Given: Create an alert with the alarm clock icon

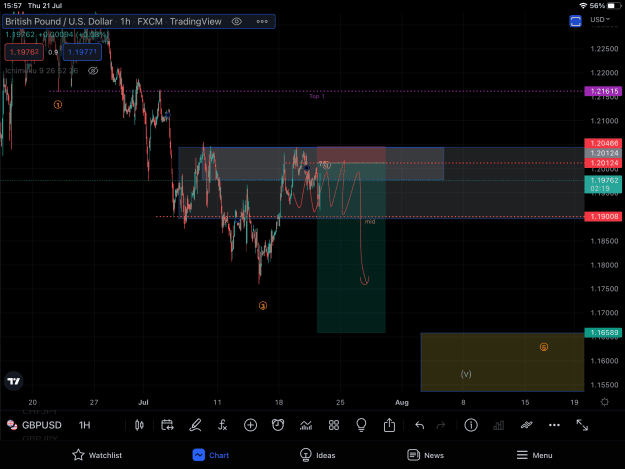Looking at the screenshot, I should point(278,425).
